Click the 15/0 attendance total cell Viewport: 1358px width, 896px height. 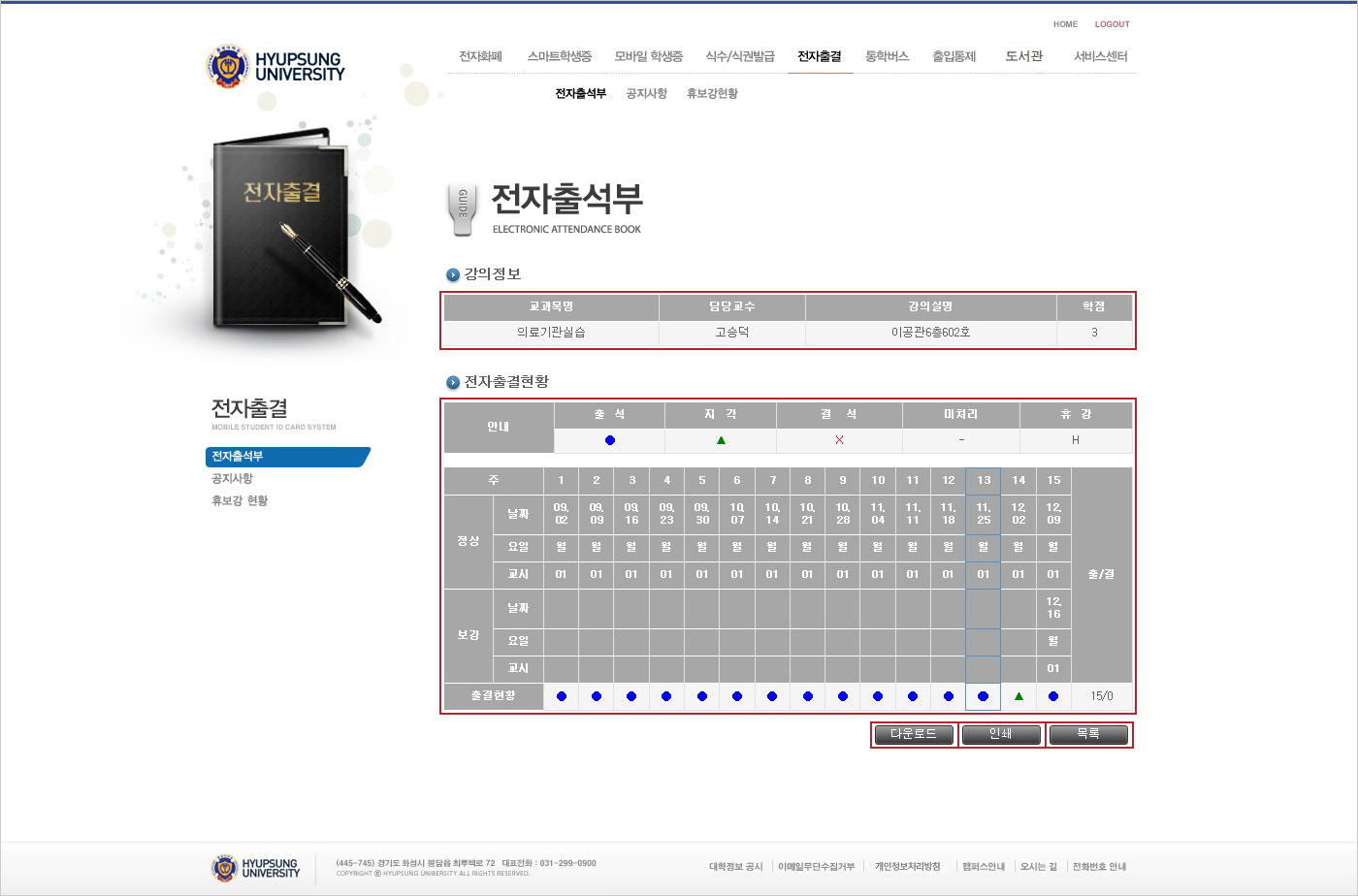click(1102, 696)
